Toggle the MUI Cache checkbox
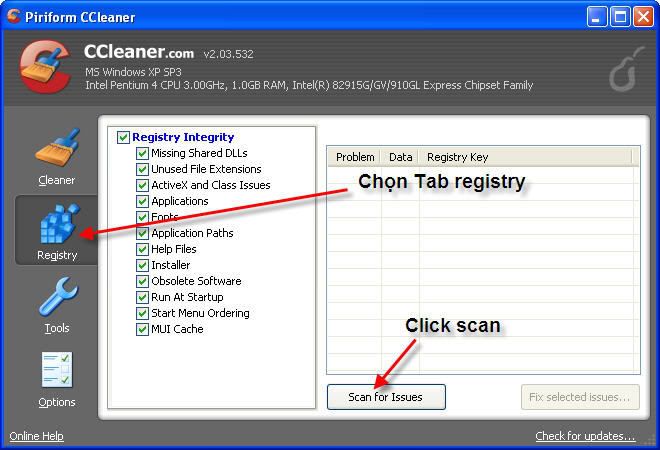660x450 pixels. tap(142, 329)
